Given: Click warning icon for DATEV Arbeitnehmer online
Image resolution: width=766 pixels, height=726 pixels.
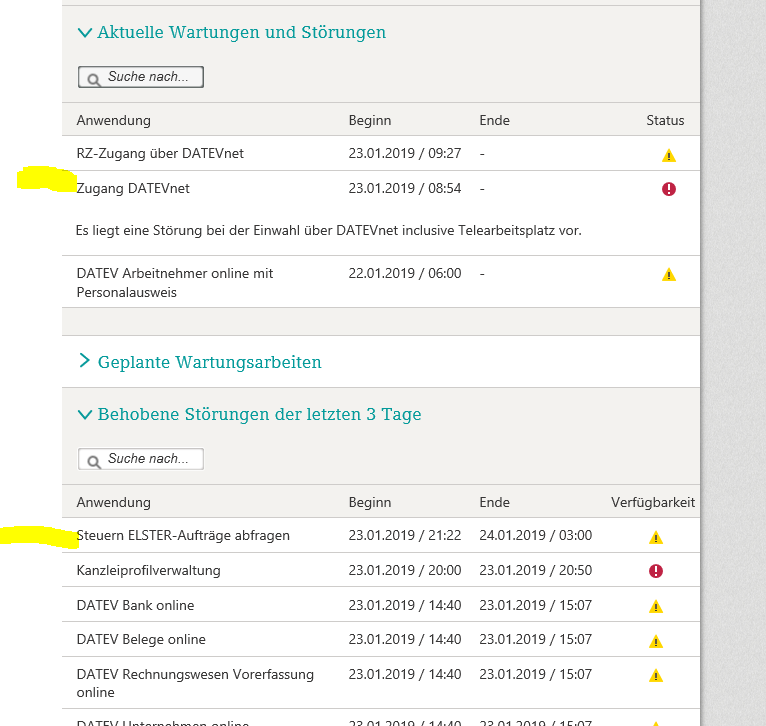Looking at the screenshot, I should [x=669, y=275].
